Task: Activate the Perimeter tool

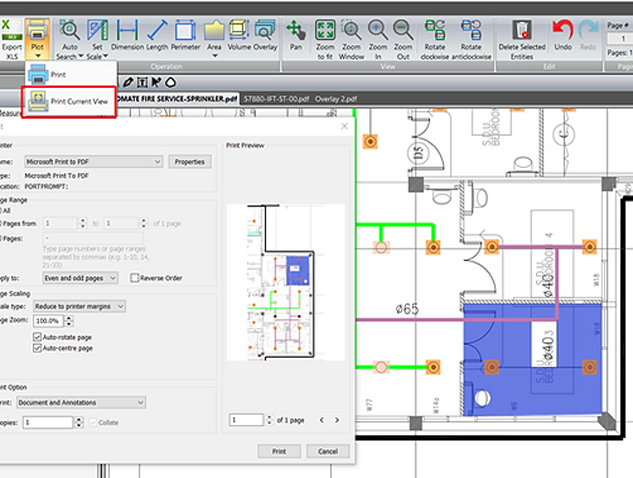Action: pyautogui.click(x=185, y=34)
